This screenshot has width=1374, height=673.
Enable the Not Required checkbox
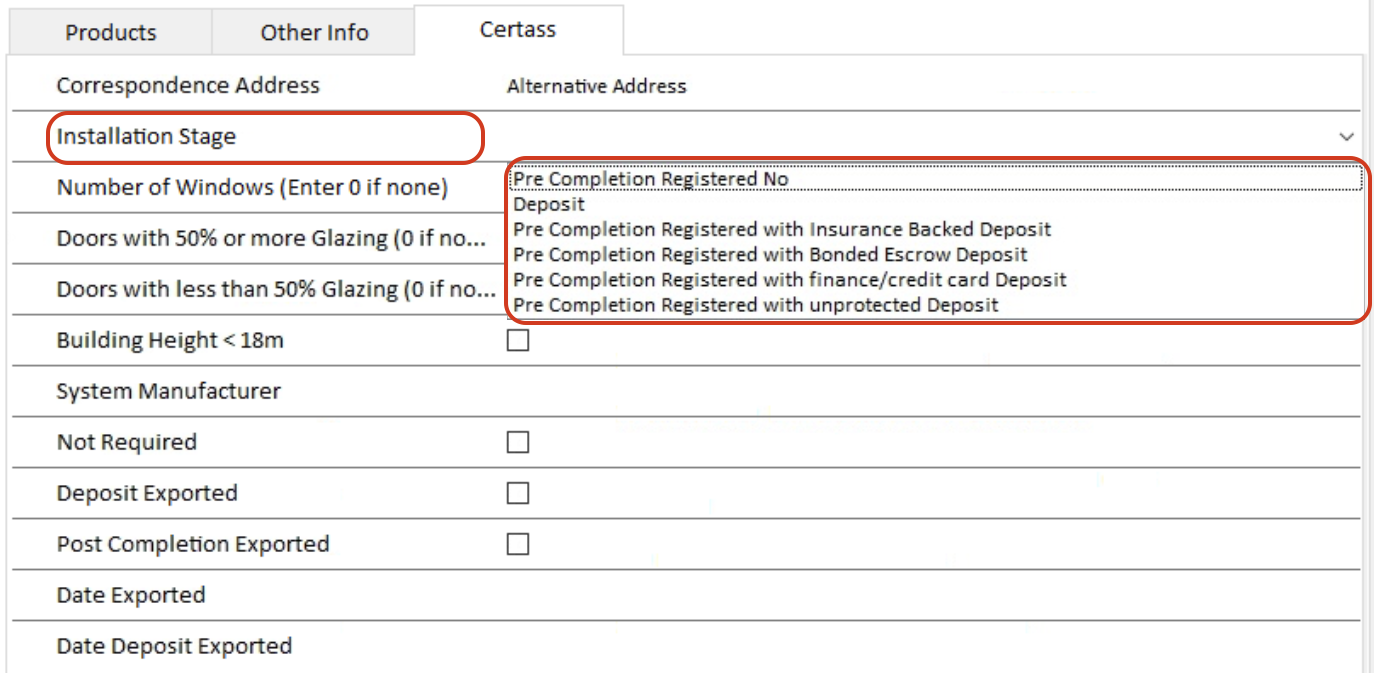coord(518,442)
